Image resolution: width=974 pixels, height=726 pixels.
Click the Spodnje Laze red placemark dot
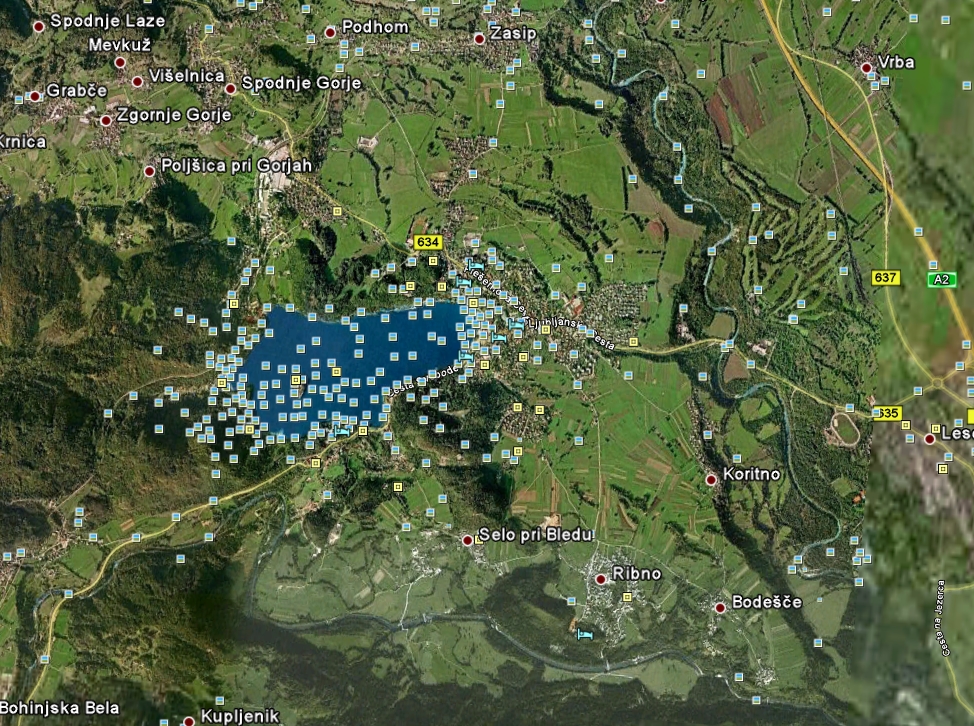coord(39,27)
